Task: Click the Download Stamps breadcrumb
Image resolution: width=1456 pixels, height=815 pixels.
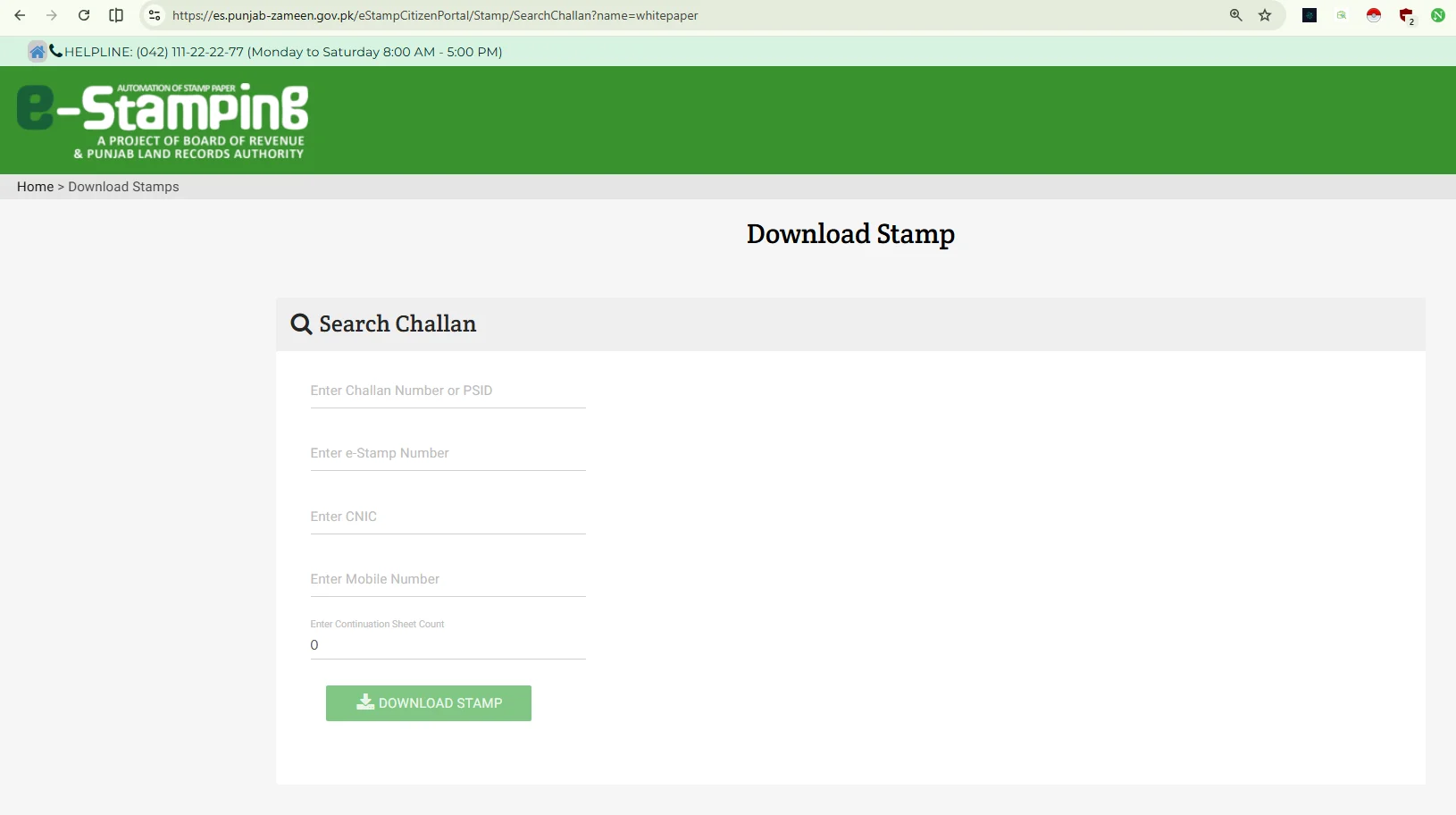Action: tap(123, 187)
